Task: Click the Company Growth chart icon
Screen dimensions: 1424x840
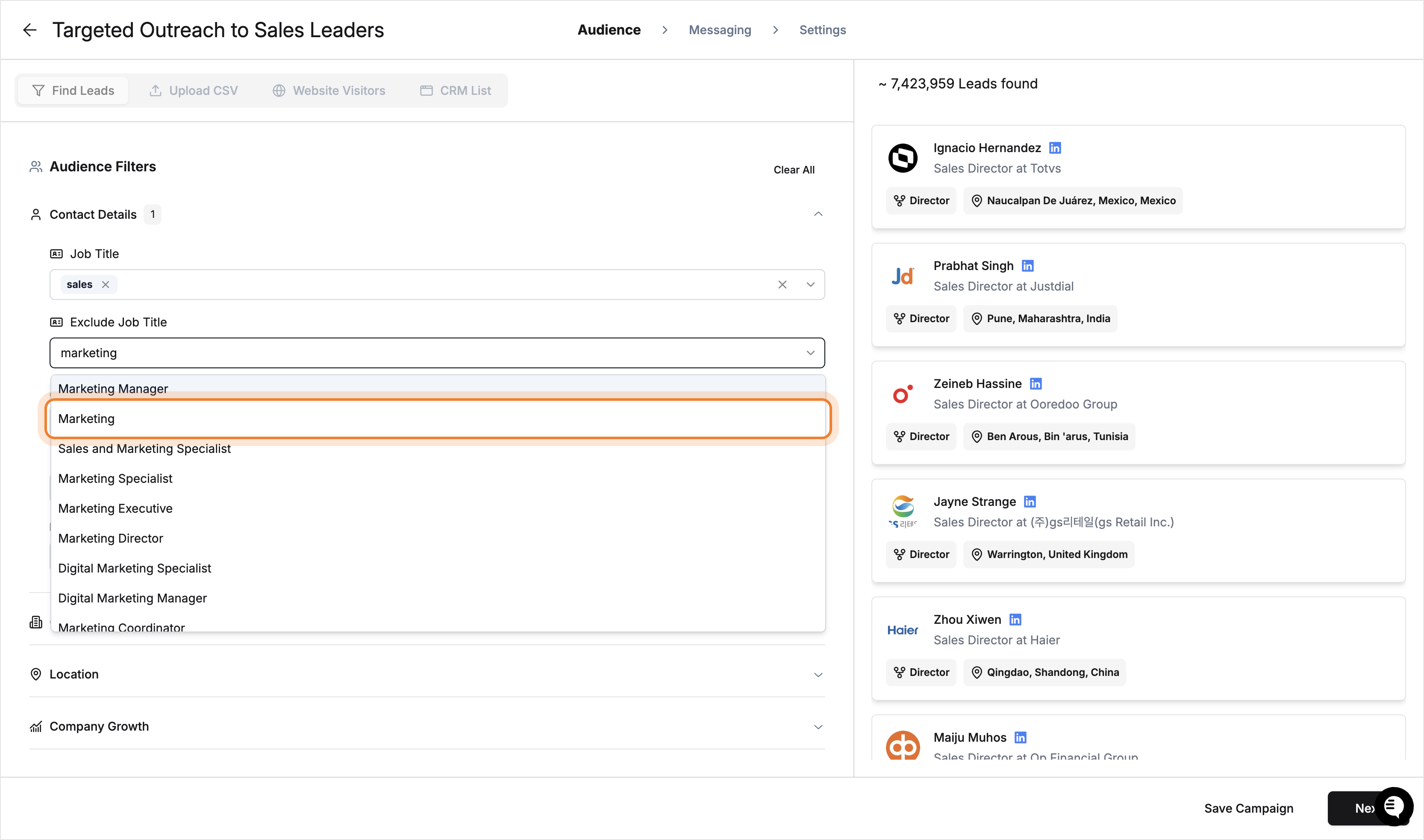Action: pyautogui.click(x=35, y=726)
